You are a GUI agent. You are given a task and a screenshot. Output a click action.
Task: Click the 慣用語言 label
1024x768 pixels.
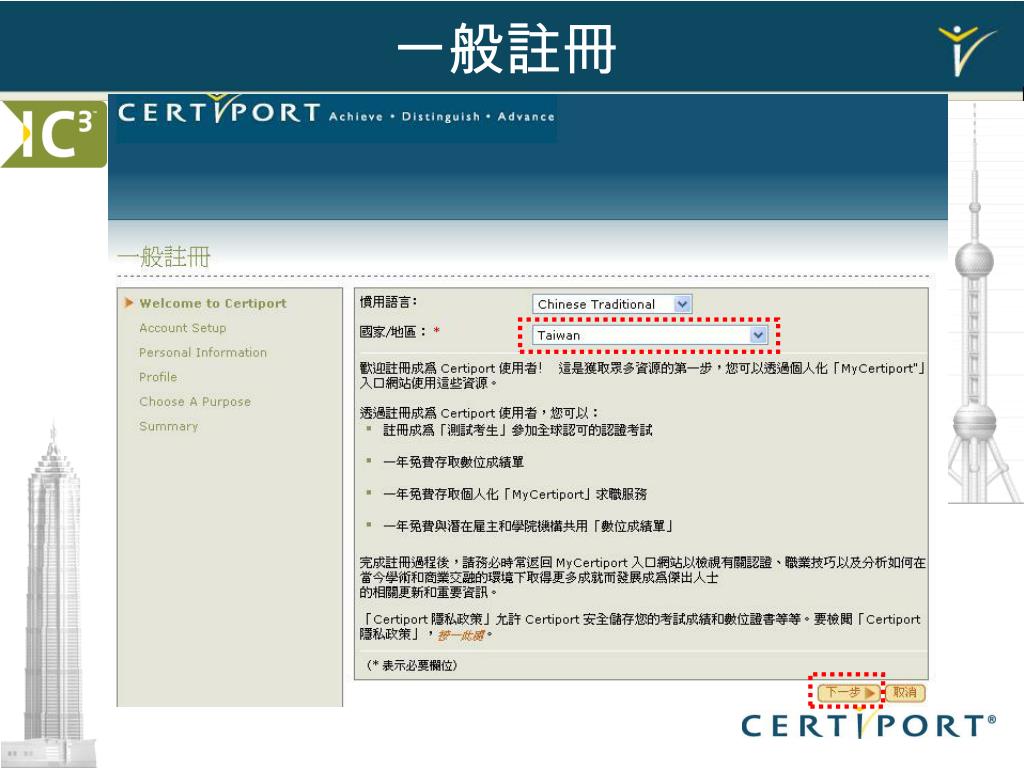click(388, 302)
